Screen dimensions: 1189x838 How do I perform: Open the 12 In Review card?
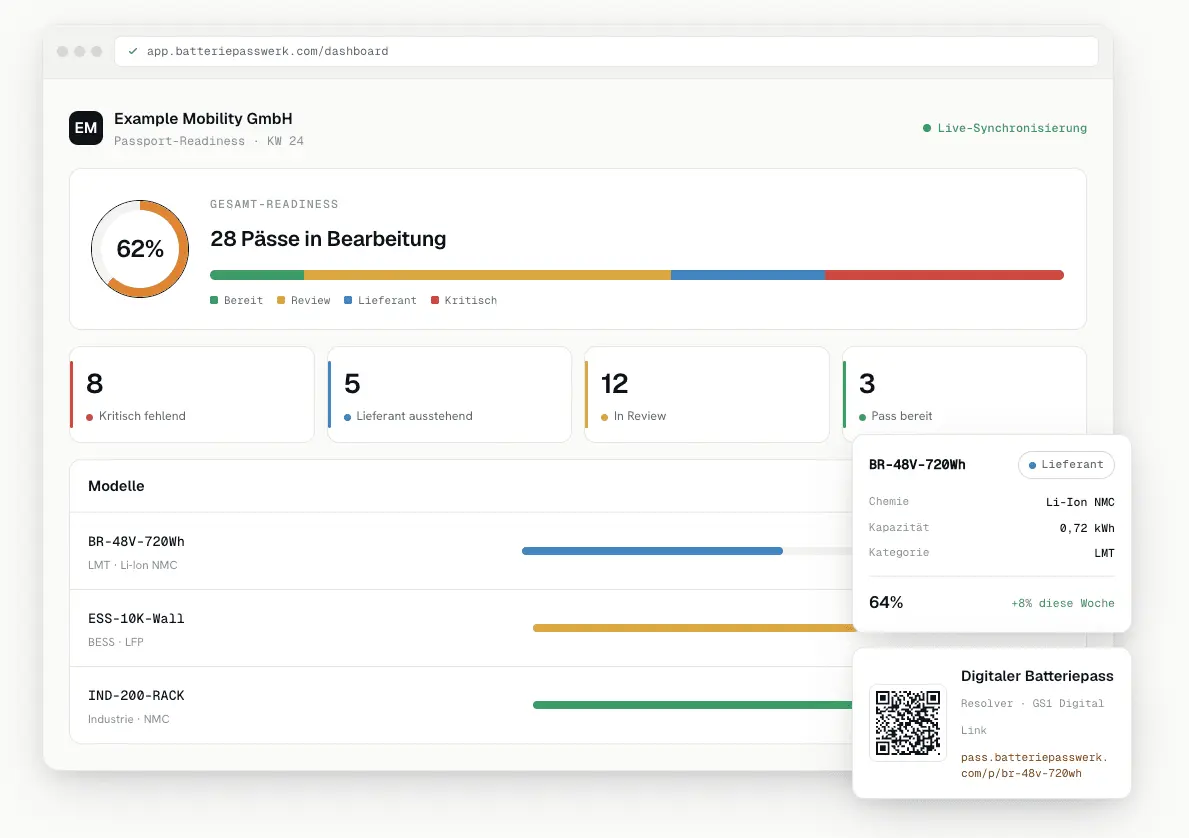707,394
